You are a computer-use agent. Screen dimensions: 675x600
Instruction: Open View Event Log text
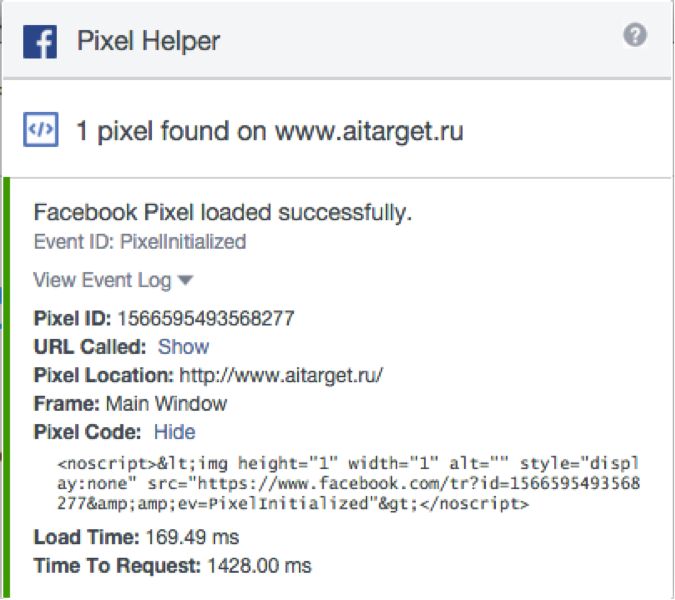102,280
